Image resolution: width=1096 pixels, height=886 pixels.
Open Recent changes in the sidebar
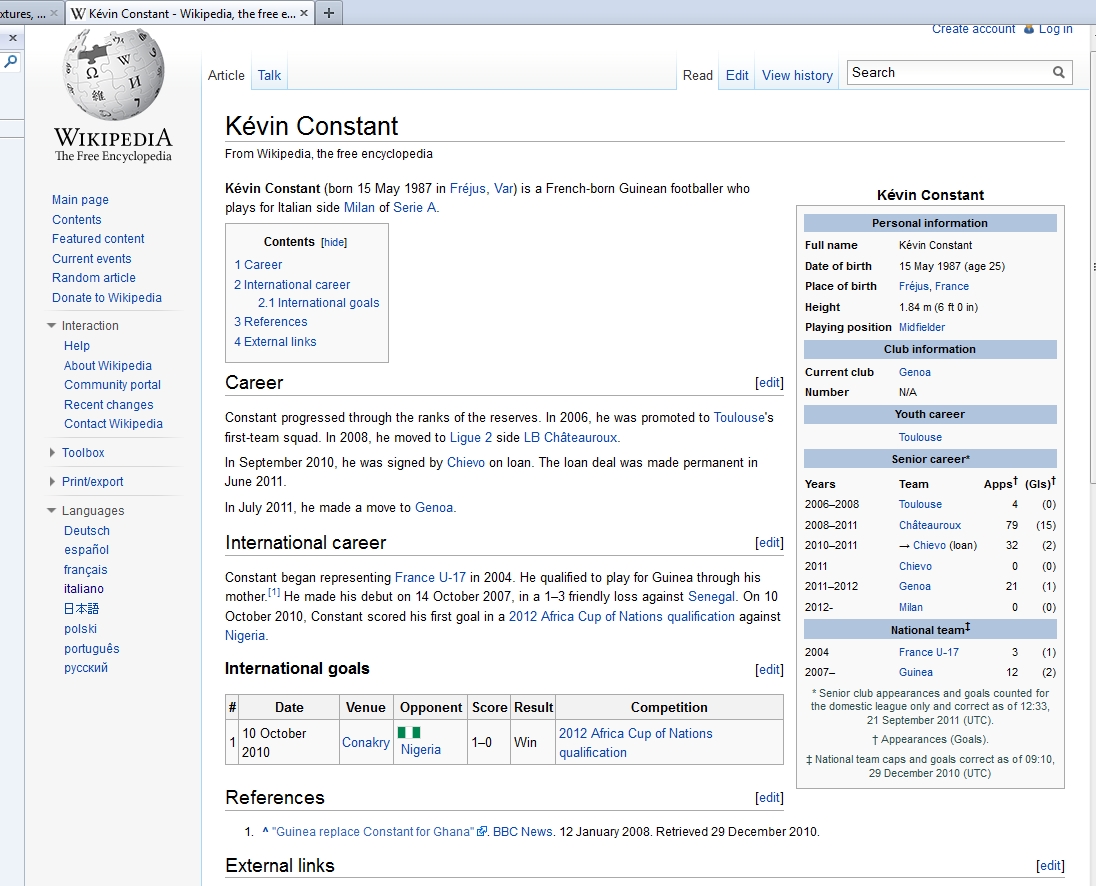(108, 405)
